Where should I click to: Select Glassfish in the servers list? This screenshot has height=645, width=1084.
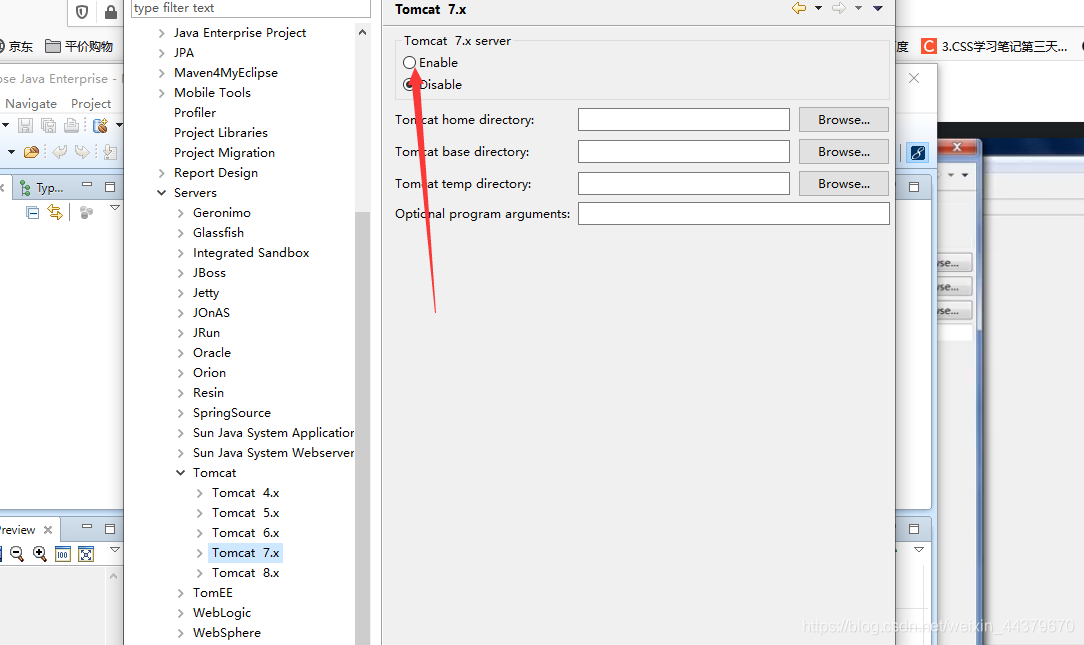[x=218, y=233]
